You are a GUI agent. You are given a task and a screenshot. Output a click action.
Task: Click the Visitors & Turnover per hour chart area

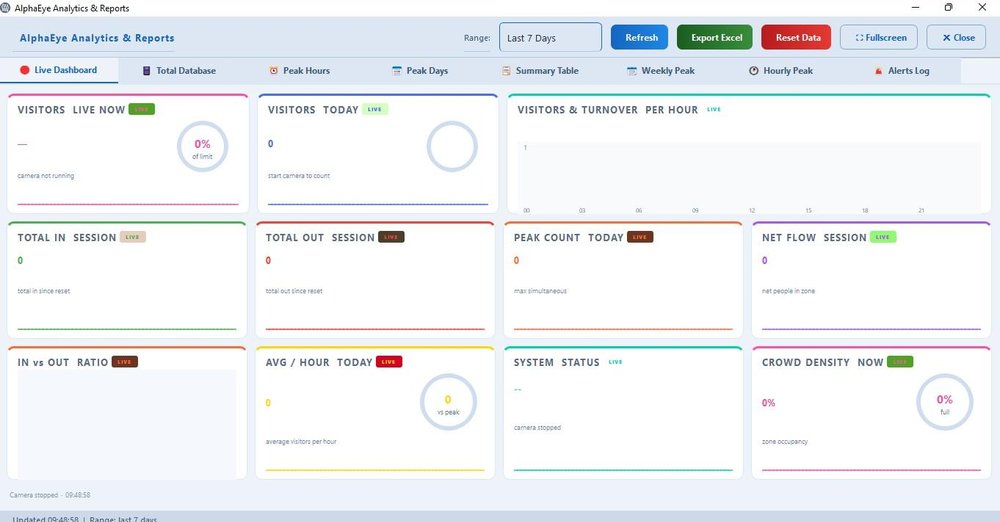(749, 177)
